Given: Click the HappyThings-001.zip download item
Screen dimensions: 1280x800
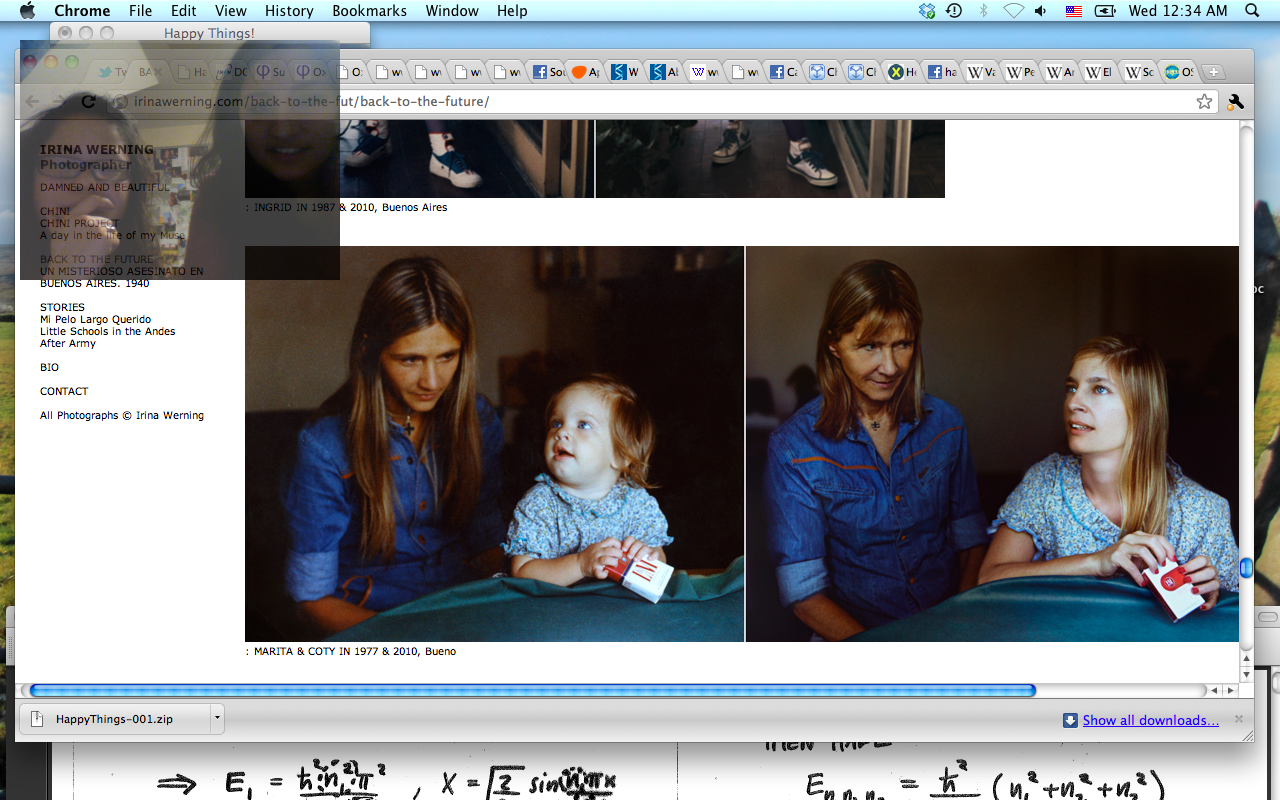Looking at the screenshot, I should 114,719.
